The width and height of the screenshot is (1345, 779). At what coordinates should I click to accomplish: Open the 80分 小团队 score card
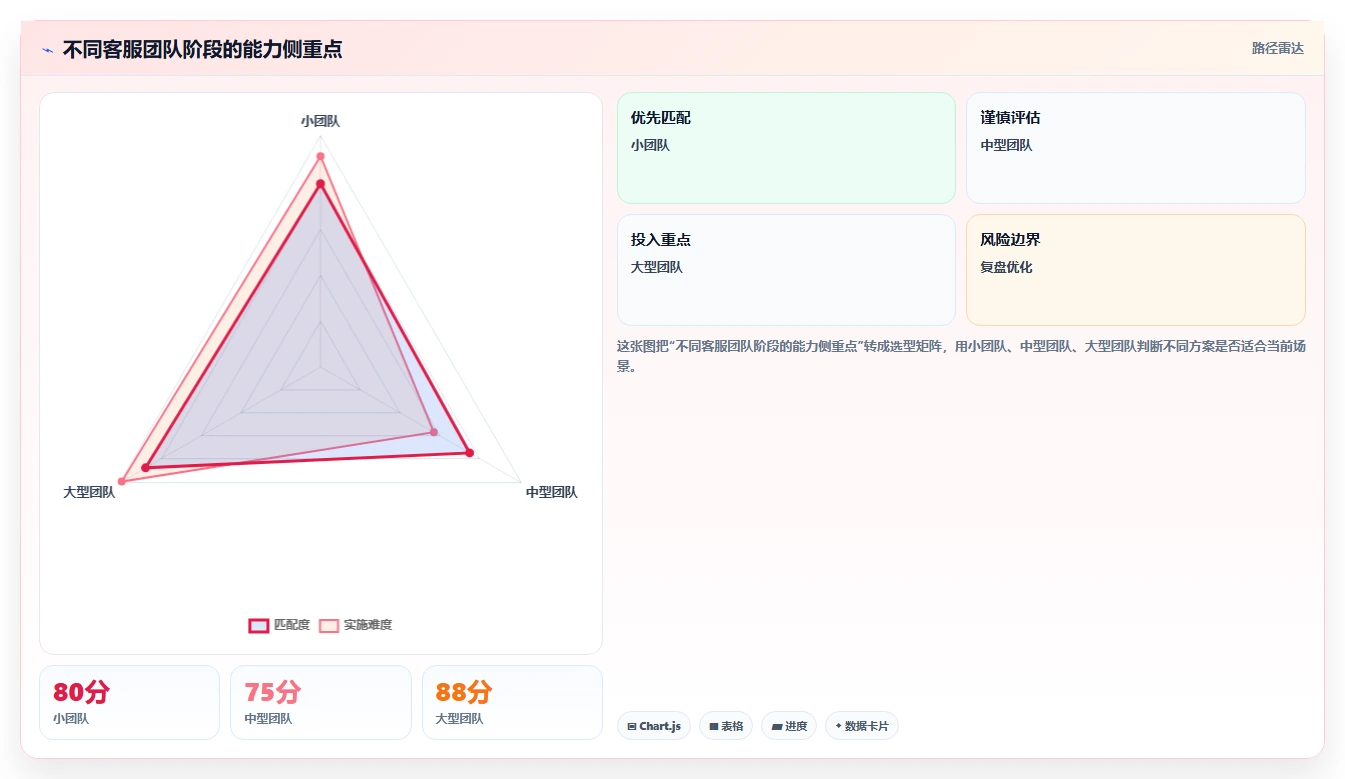tap(129, 702)
